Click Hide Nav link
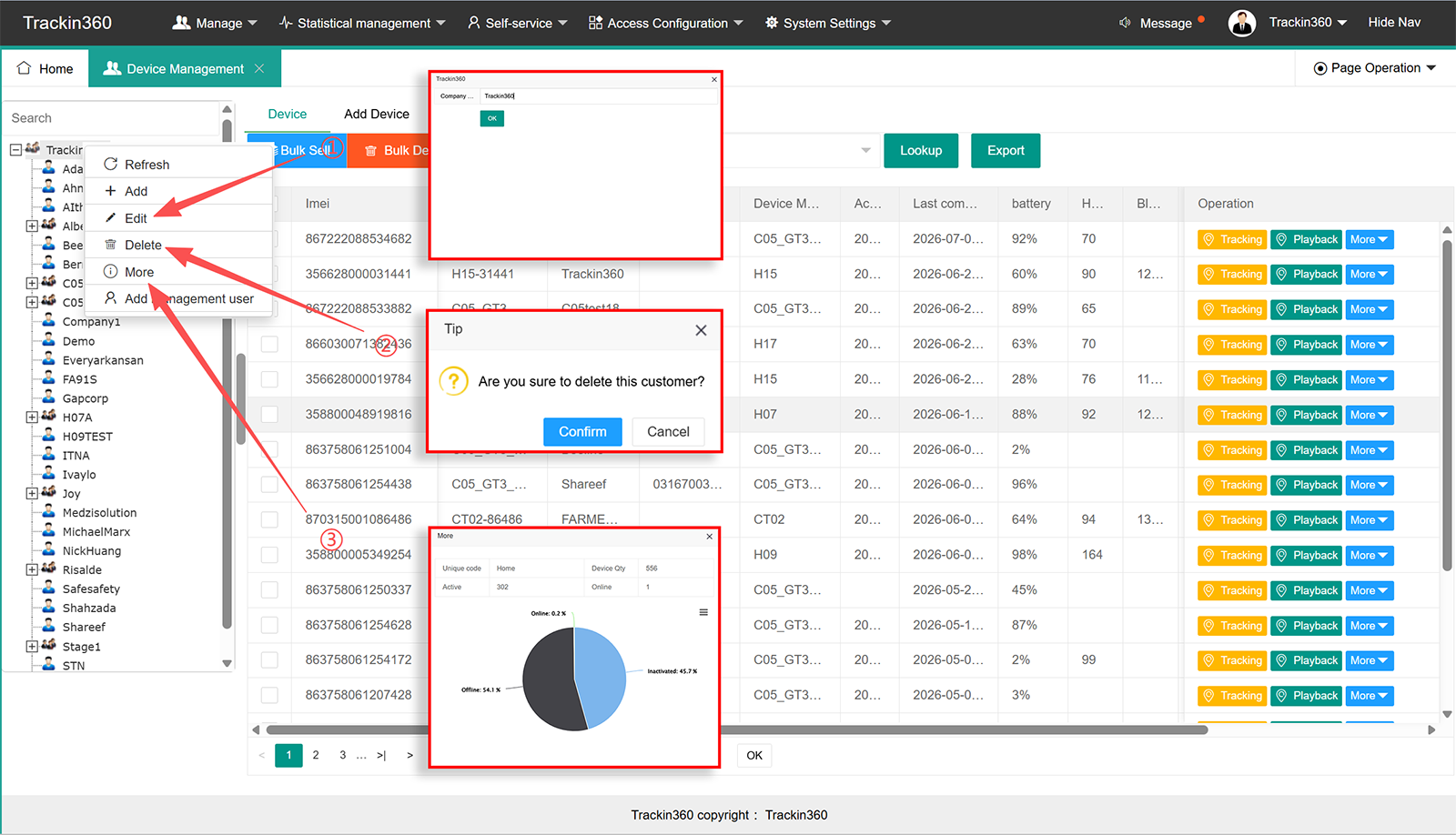Image resolution: width=1456 pixels, height=835 pixels. (1394, 23)
